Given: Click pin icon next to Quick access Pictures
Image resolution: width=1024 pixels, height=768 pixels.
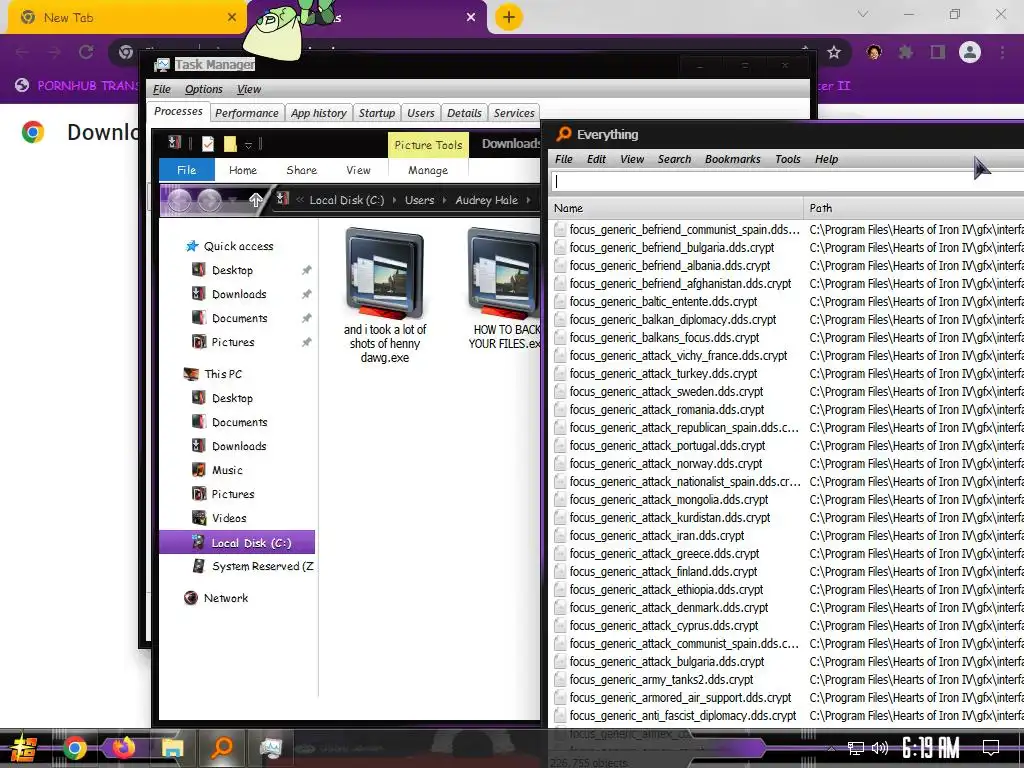Looking at the screenshot, I should tap(306, 342).
